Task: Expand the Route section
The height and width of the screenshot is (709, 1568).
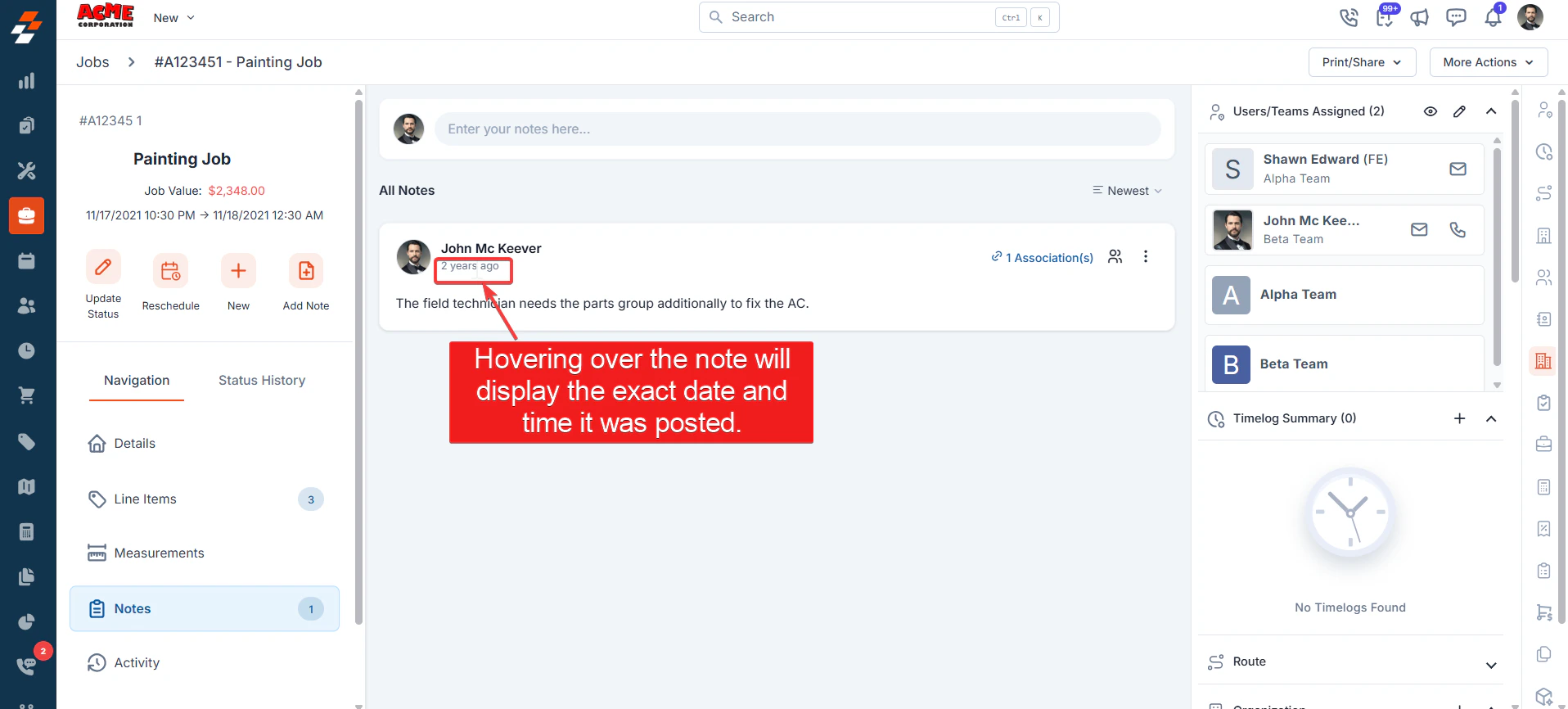Action: pyautogui.click(x=1491, y=665)
